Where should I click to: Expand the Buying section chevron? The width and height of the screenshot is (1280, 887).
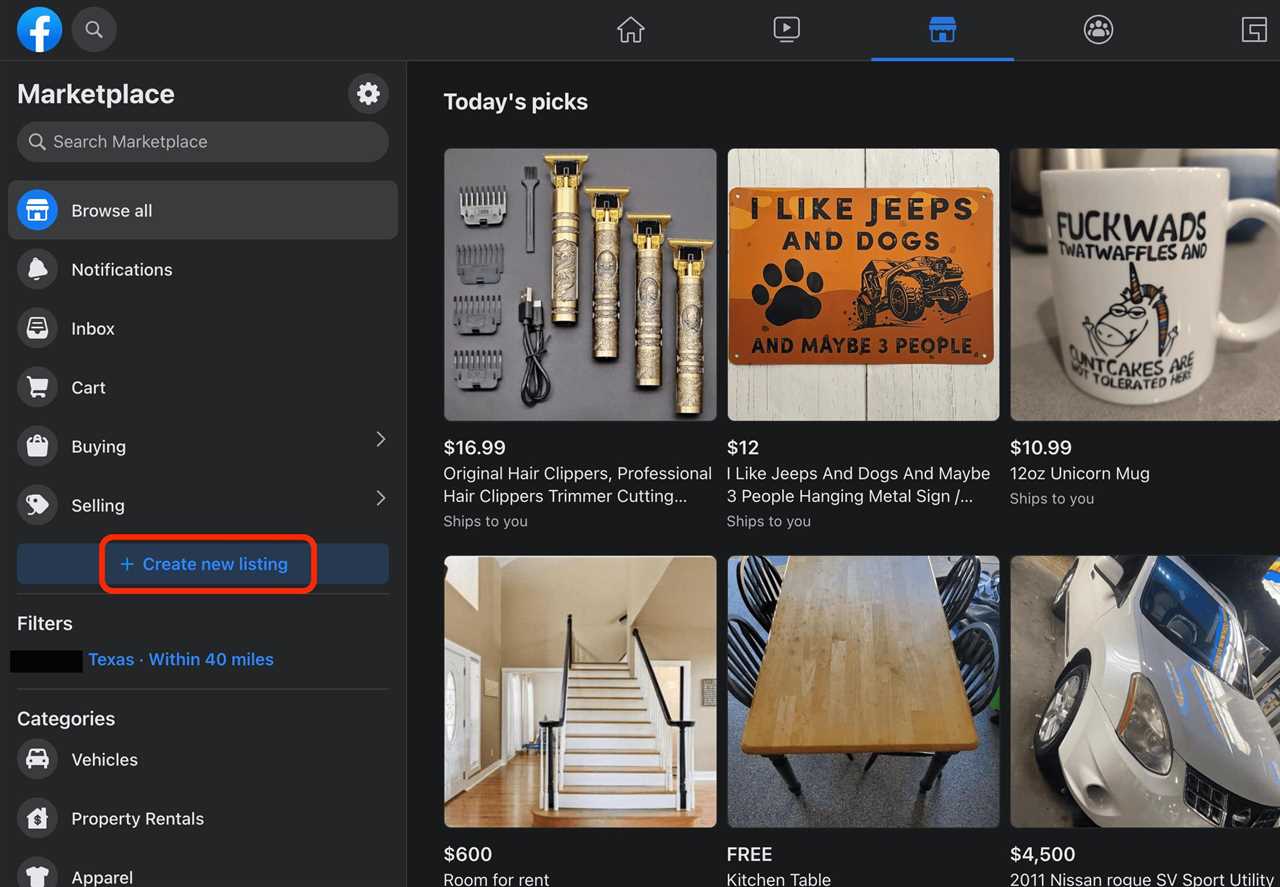[380, 440]
